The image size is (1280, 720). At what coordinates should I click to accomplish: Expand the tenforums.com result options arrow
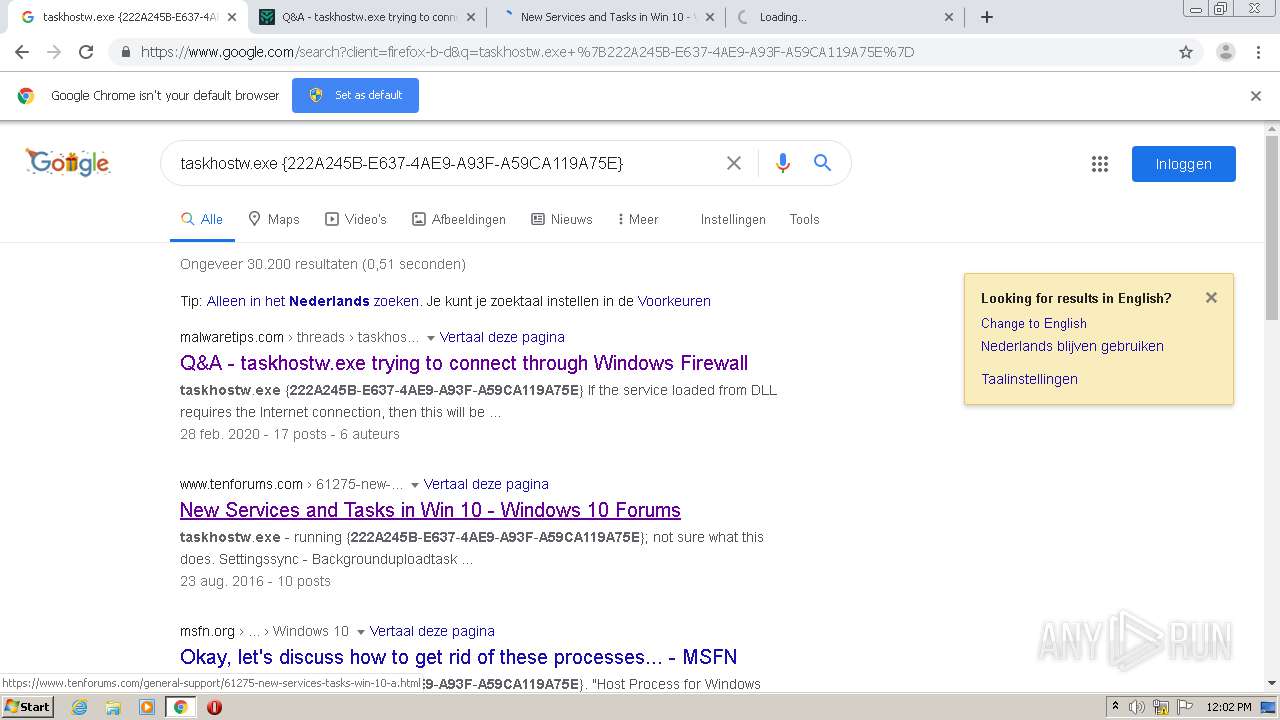[x=415, y=485]
